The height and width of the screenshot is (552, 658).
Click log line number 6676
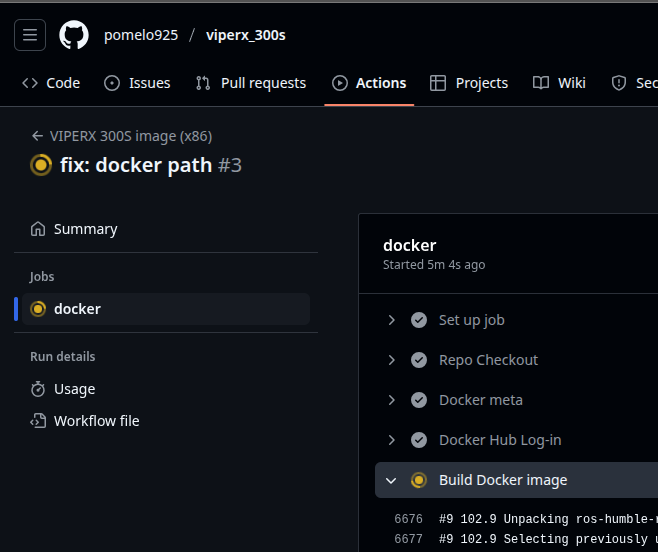pos(408,519)
